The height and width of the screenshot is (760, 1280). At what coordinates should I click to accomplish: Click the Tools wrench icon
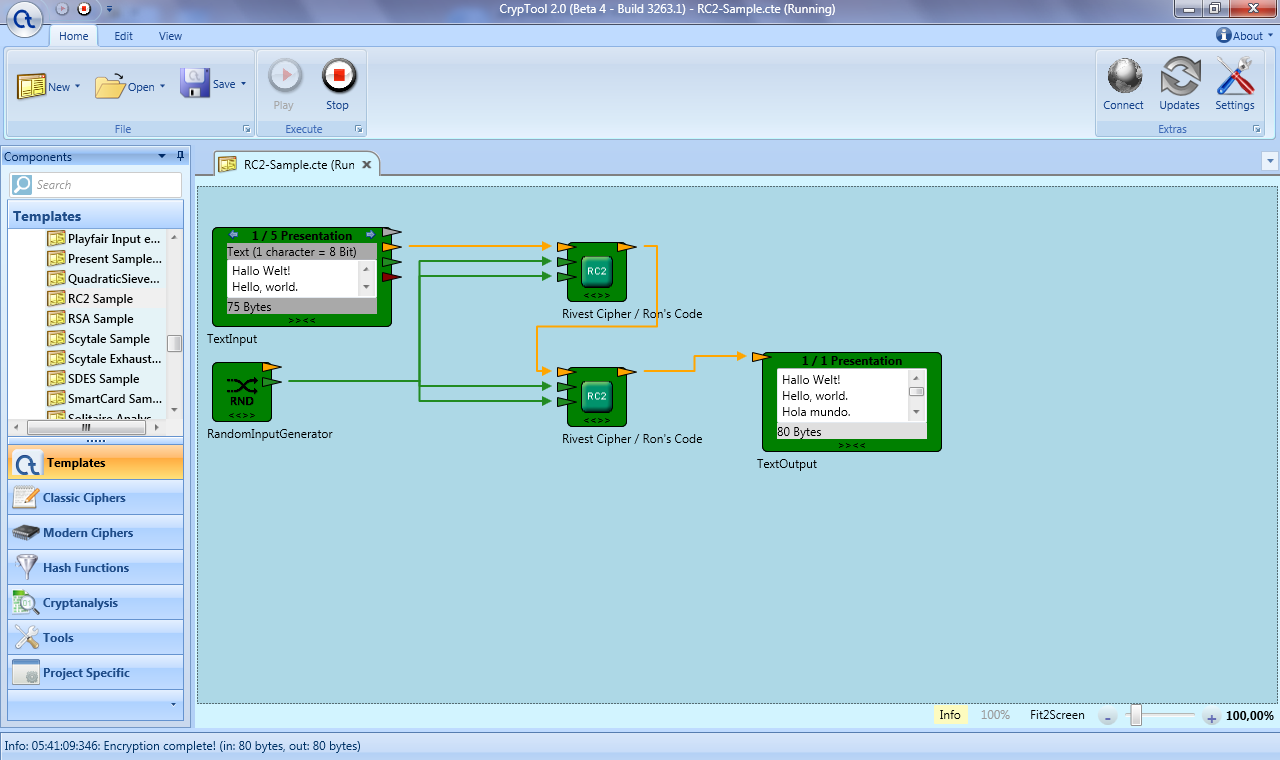point(26,638)
